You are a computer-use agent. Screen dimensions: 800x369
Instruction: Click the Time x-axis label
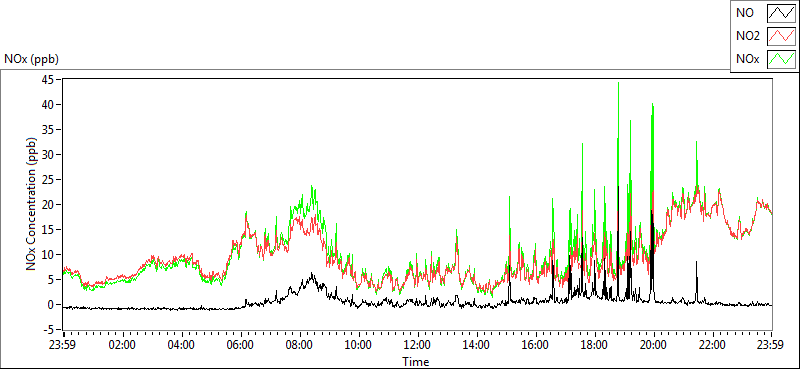point(416,362)
